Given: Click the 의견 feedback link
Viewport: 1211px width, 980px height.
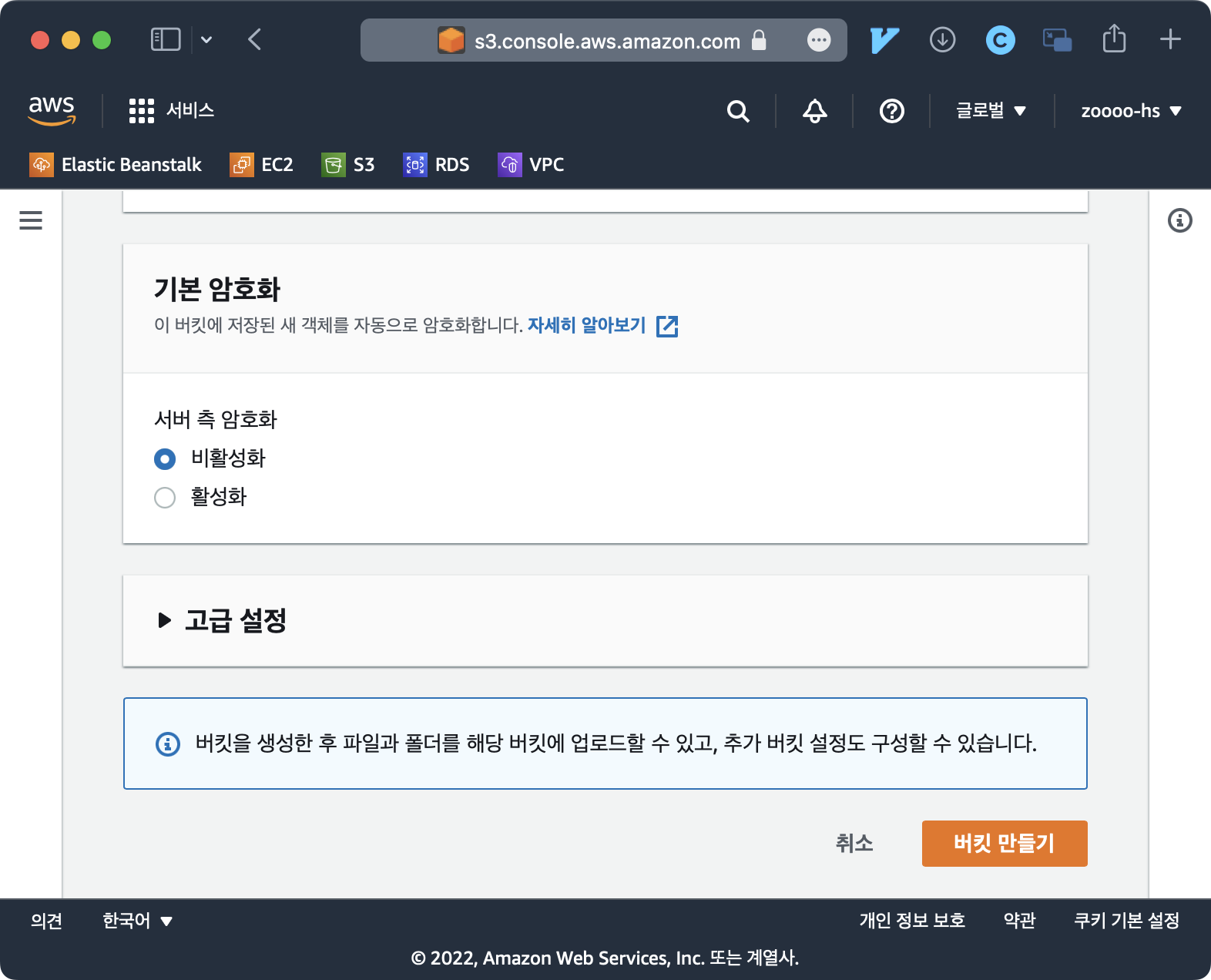Looking at the screenshot, I should [46, 921].
